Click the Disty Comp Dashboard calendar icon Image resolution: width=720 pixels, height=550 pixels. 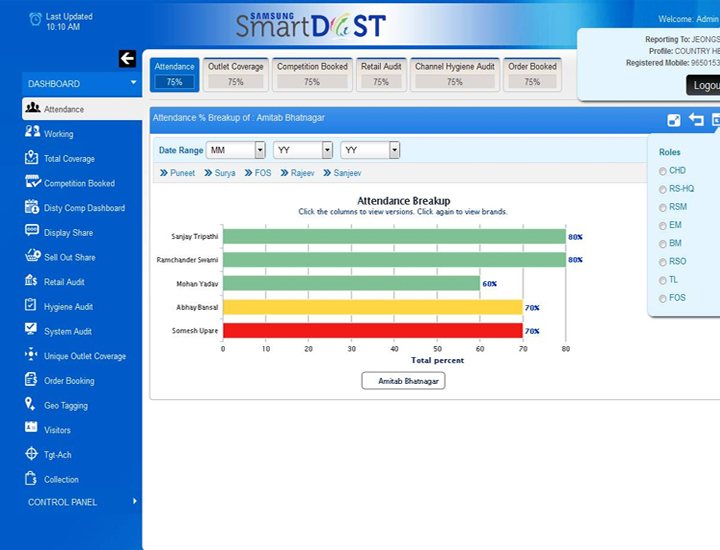[32, 207]
